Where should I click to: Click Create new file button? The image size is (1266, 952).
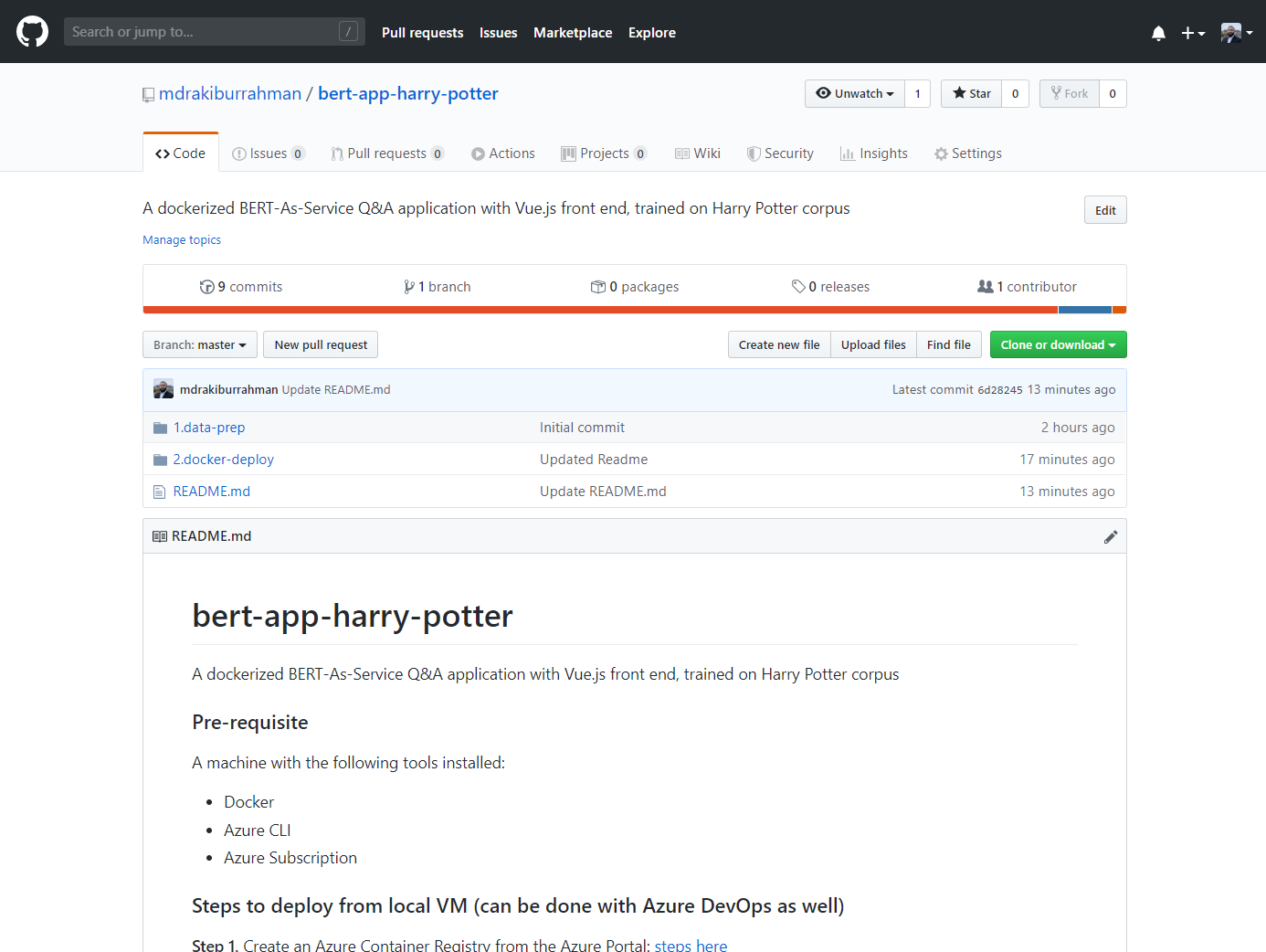coord(779,344)
